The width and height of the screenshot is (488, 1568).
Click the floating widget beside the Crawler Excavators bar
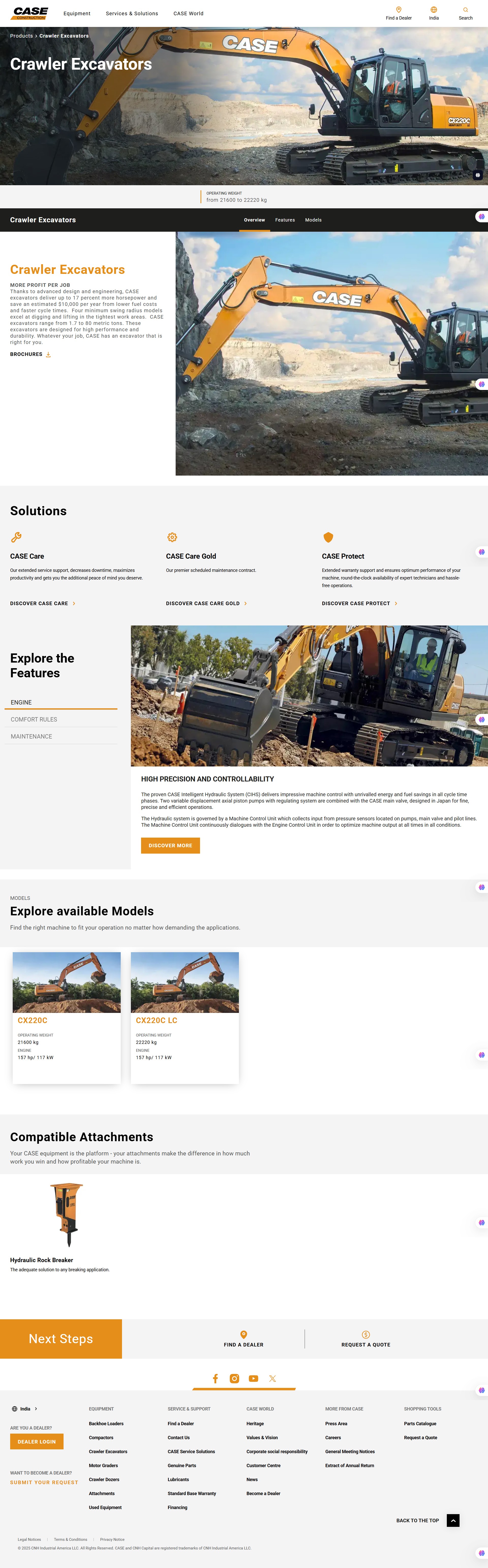(x=481, y=216)
